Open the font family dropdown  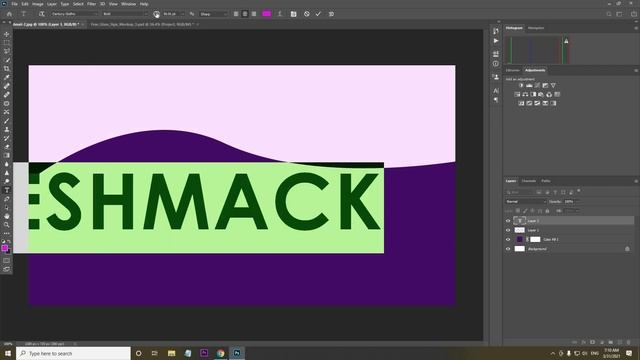point(74,14)
